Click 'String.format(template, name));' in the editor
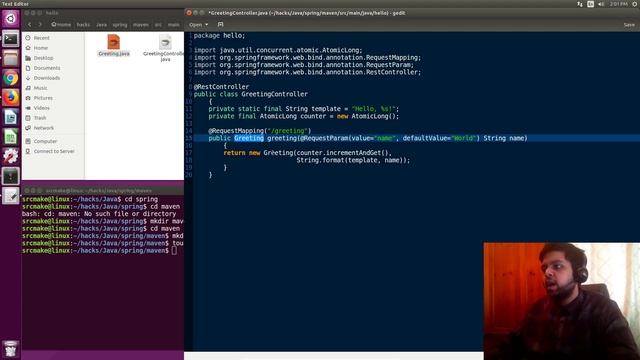The image size is (640, 360). pyautogui.click(x=353, y=160)
